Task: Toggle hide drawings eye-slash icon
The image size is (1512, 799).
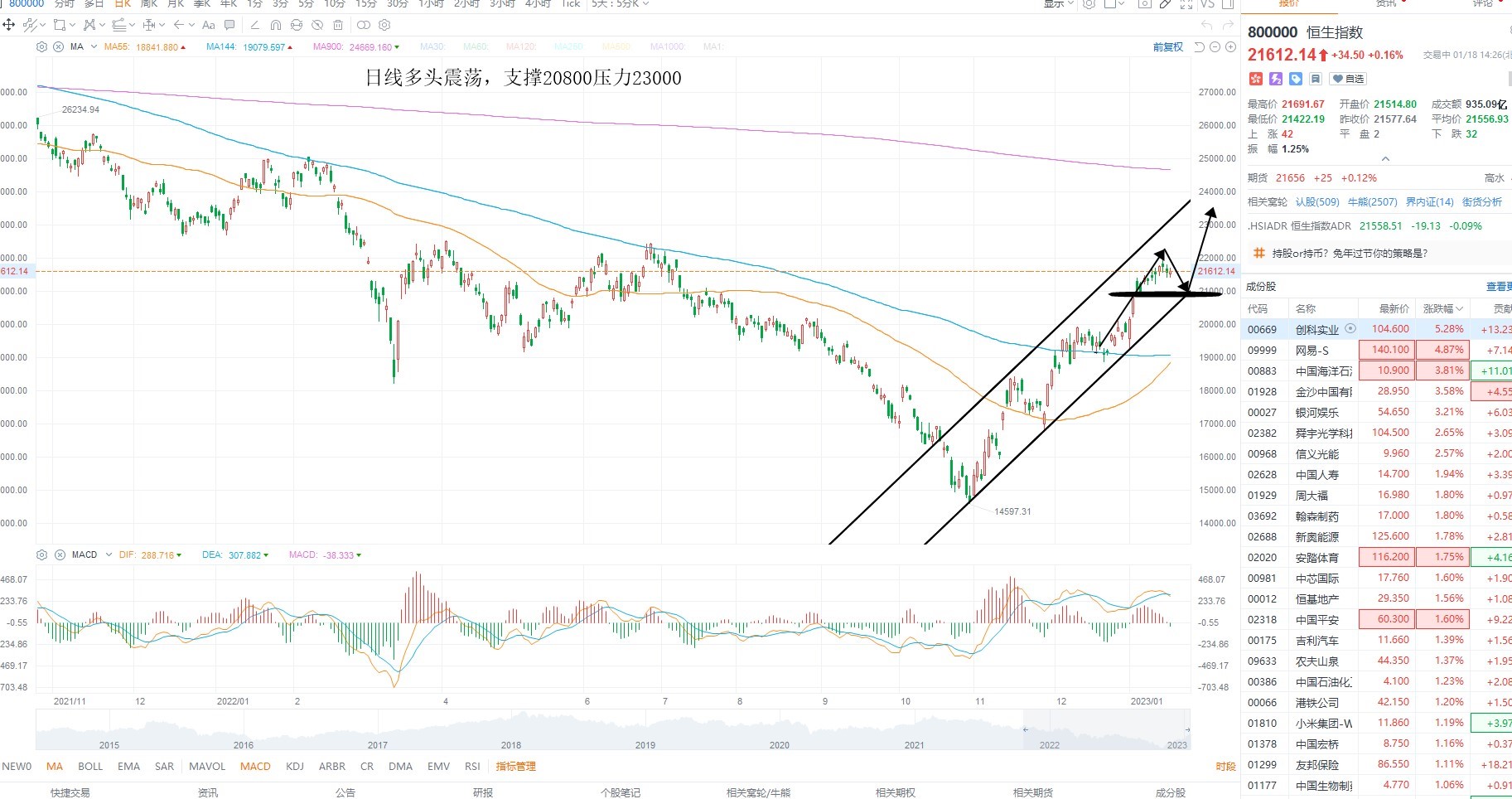Action: tap(317, 25)
